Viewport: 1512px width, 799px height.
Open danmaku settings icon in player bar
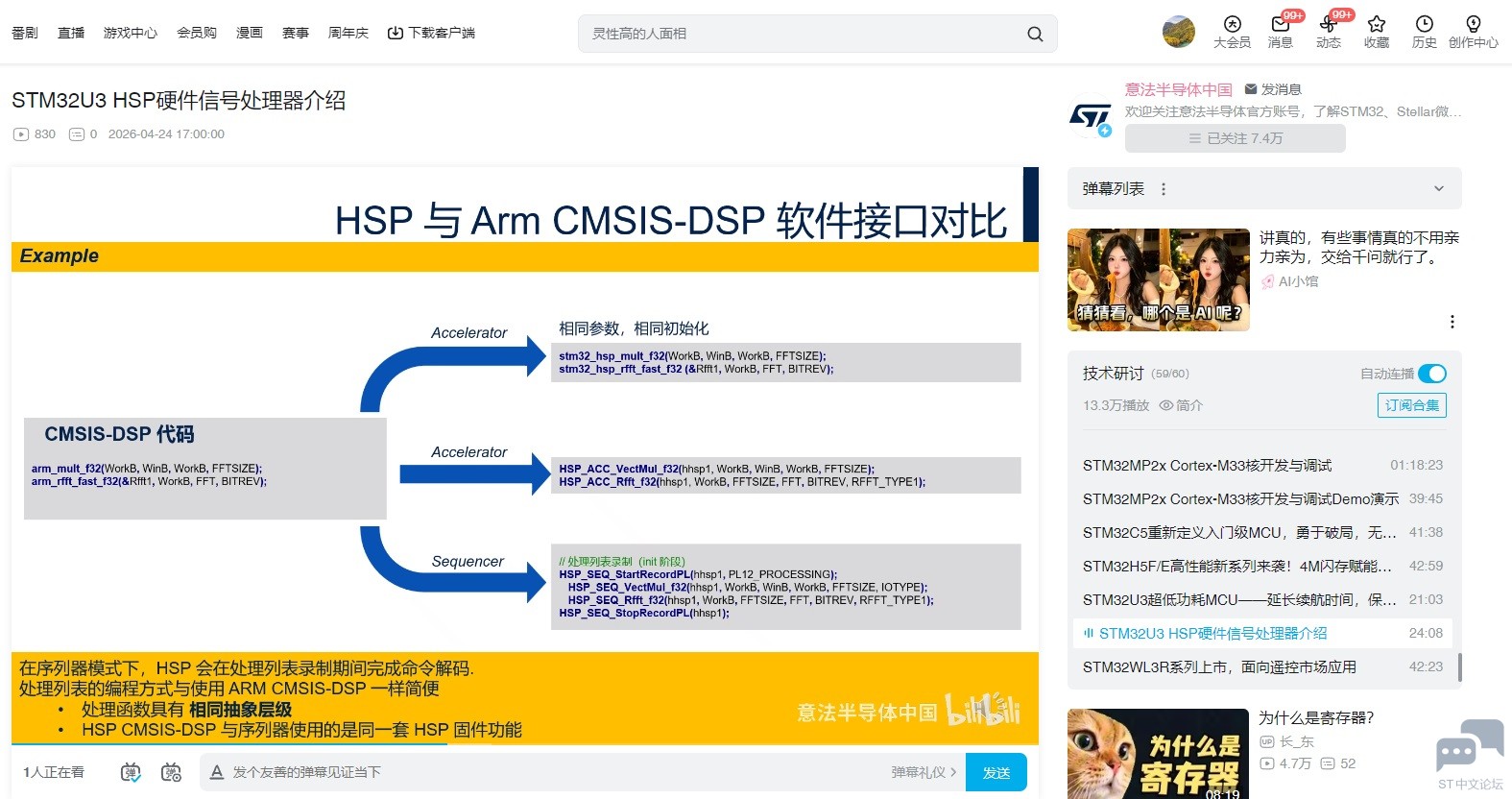(x=172, y=772)
